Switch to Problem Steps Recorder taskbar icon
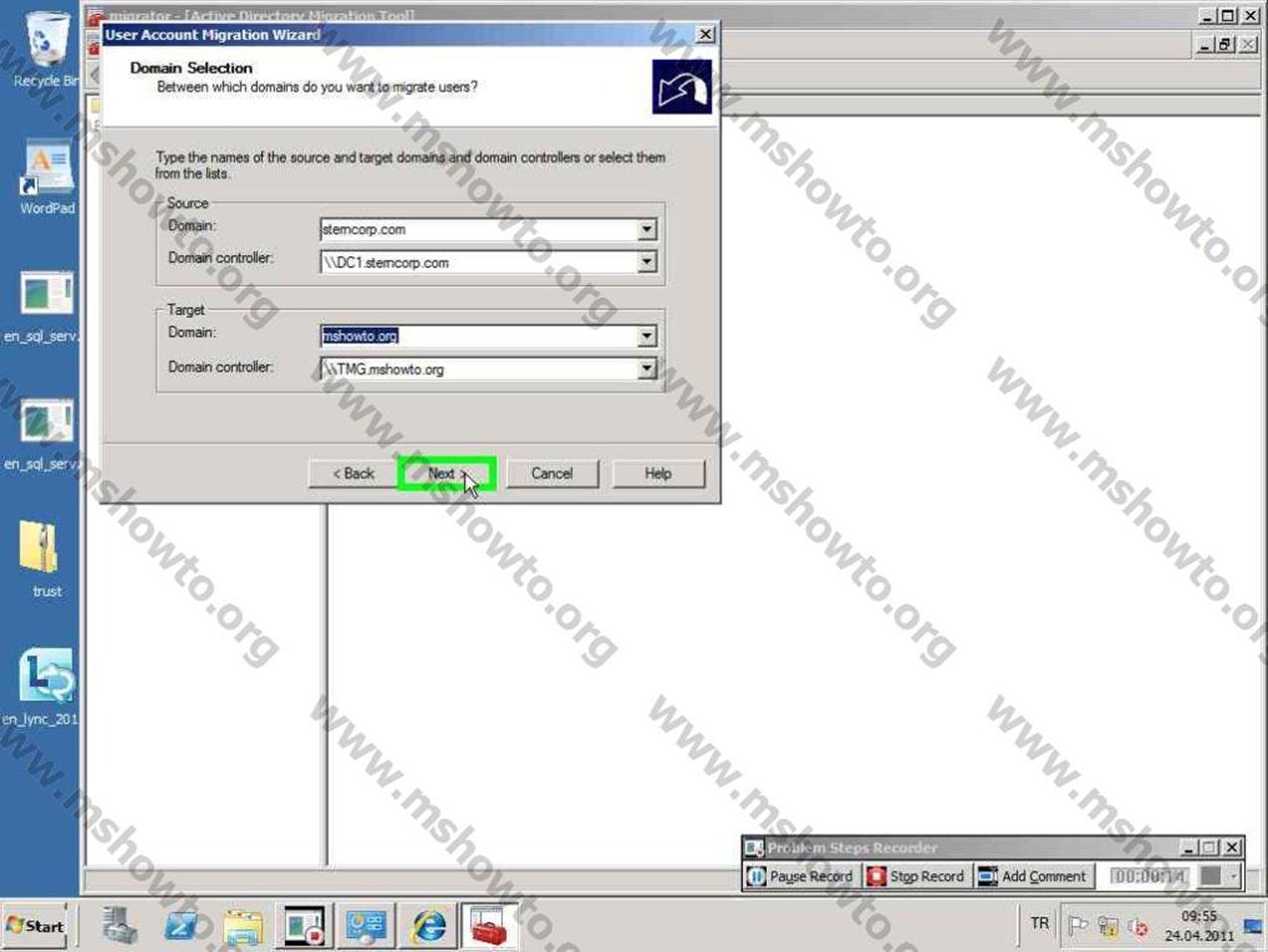1268x952 pixels. point(304,926)
